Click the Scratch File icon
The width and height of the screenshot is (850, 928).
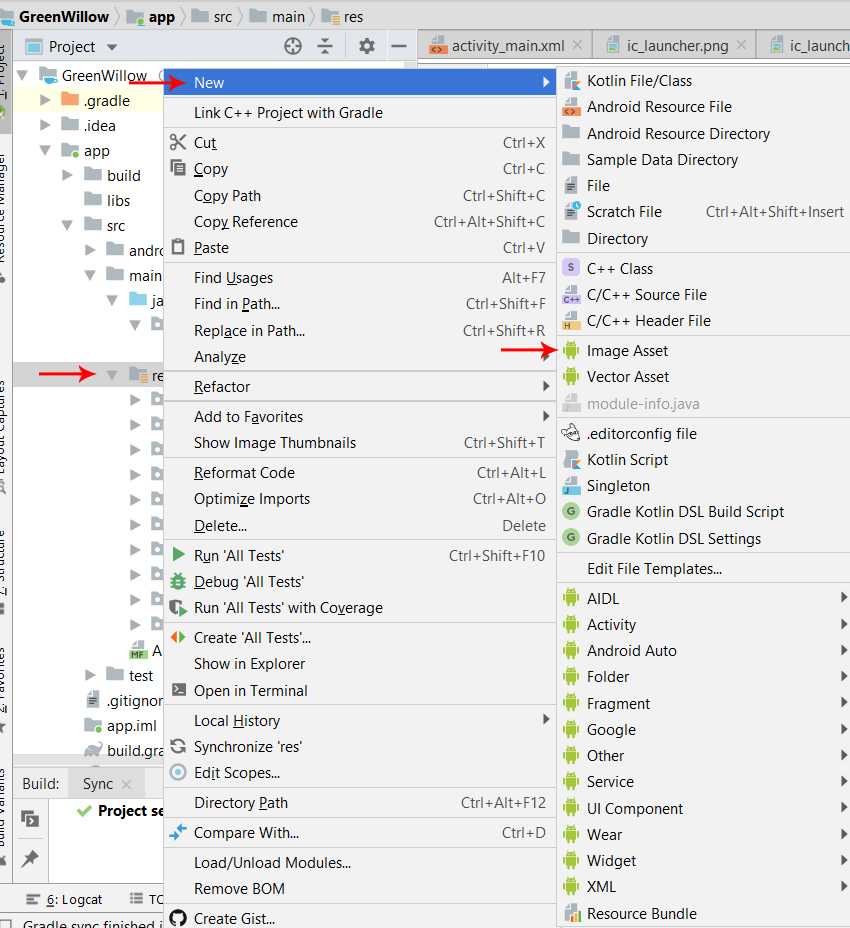(571, 212)
